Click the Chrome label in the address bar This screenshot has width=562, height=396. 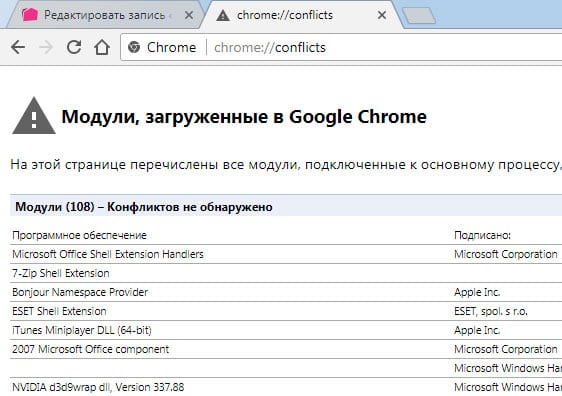171,47
